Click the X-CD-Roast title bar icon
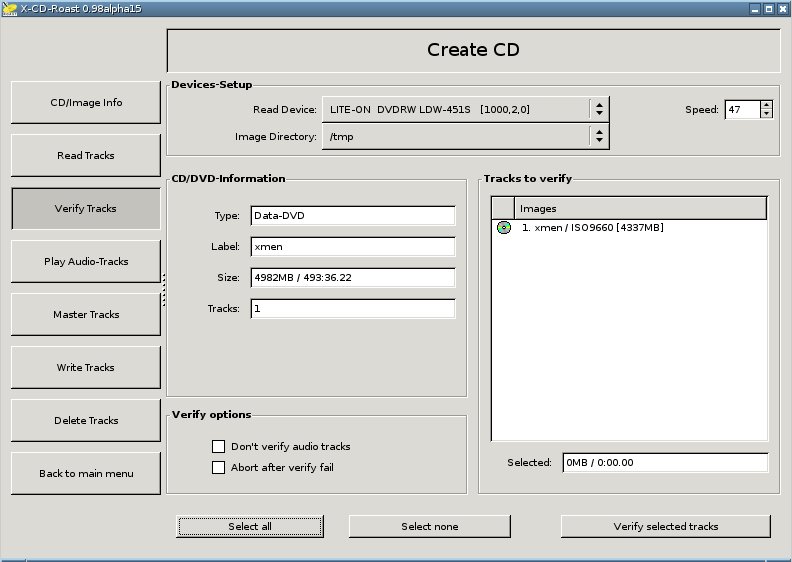 click(9, 9)
